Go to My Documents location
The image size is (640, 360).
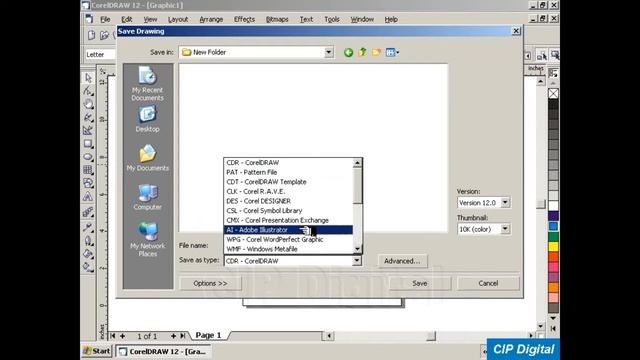click(x=147, y=158)
